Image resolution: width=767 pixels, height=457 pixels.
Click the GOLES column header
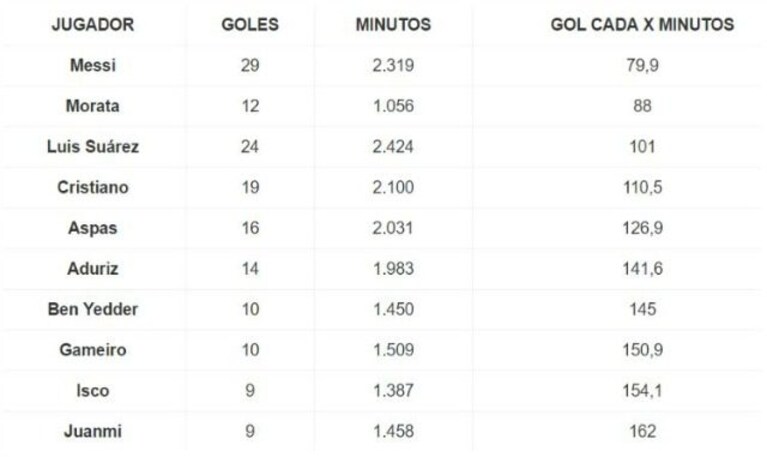pyautogui.click(x=250, y=24)
